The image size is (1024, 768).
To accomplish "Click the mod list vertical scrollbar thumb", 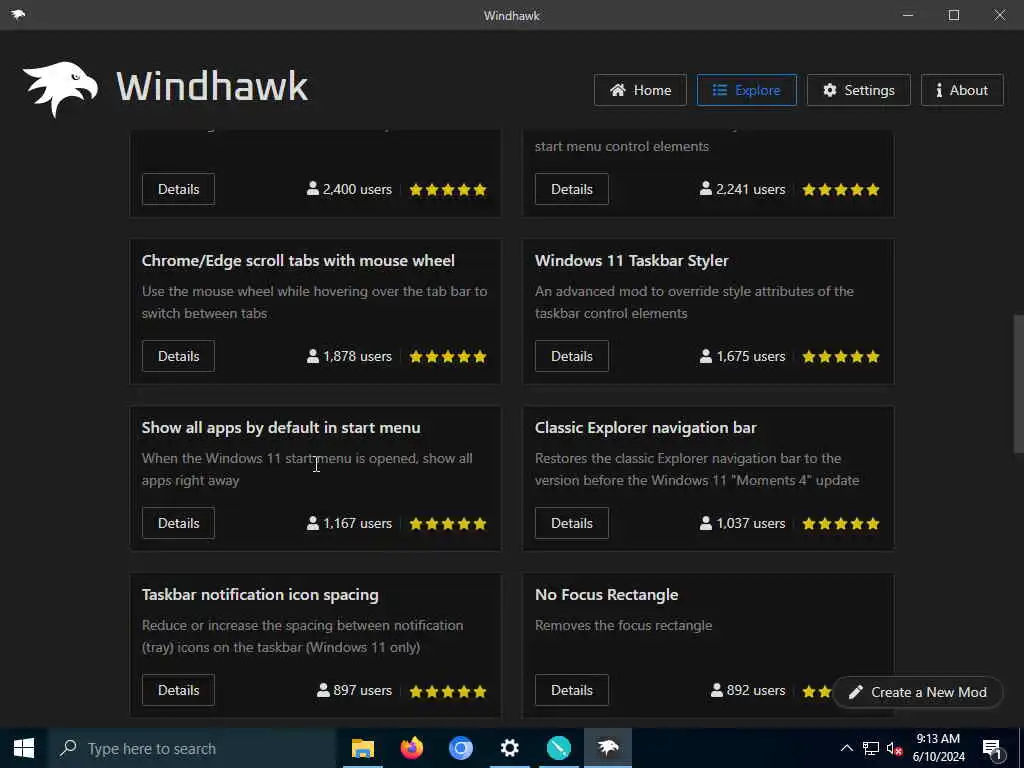I will click(1018, 384).
